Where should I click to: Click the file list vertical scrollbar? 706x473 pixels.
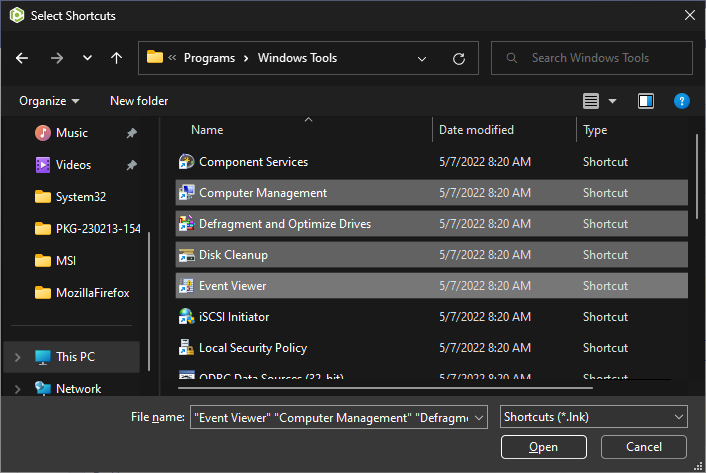coord(697,176)
